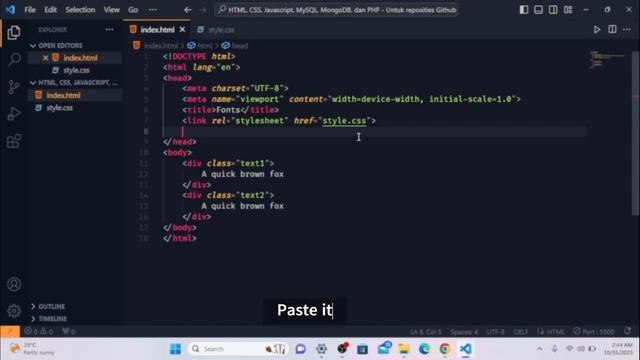Image resolution: width=640 pixels, height=360 pixels.
Task: Open the Go menu
Action: point(133,9)
